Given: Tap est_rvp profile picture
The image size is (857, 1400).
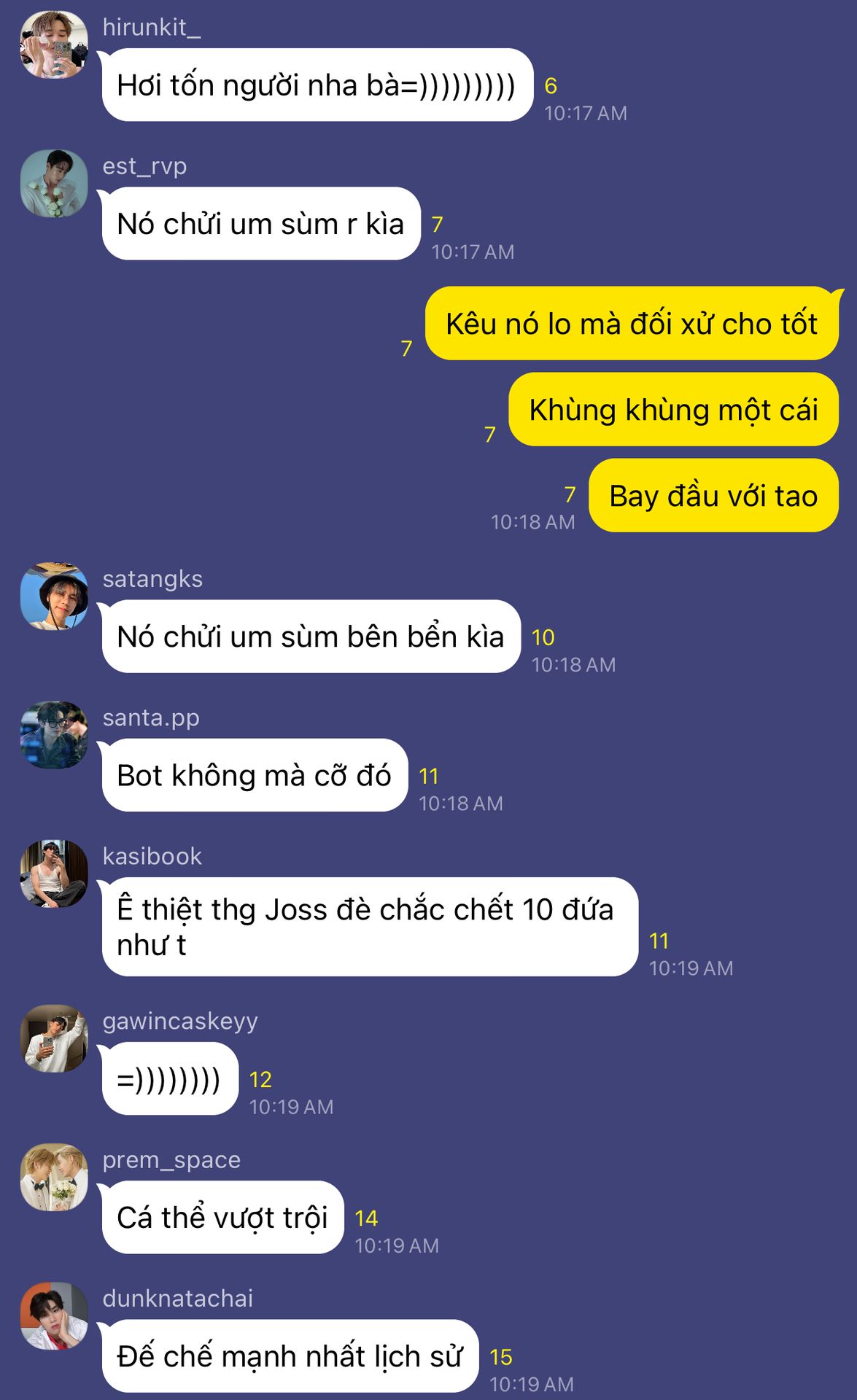Looking at the screenshot, I should 54,184.
